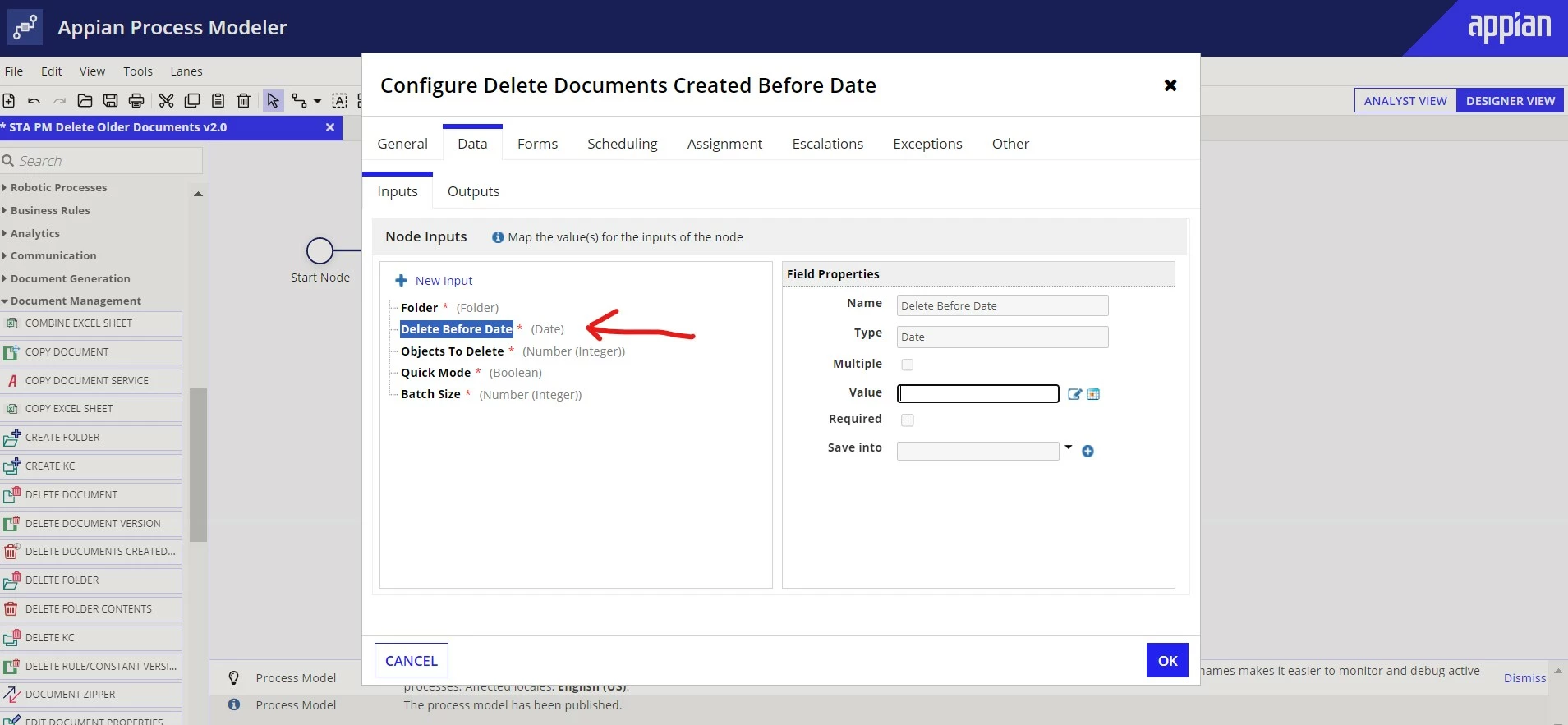Select the connector flow tool
1568x725 pixels.
coord(299,101)
